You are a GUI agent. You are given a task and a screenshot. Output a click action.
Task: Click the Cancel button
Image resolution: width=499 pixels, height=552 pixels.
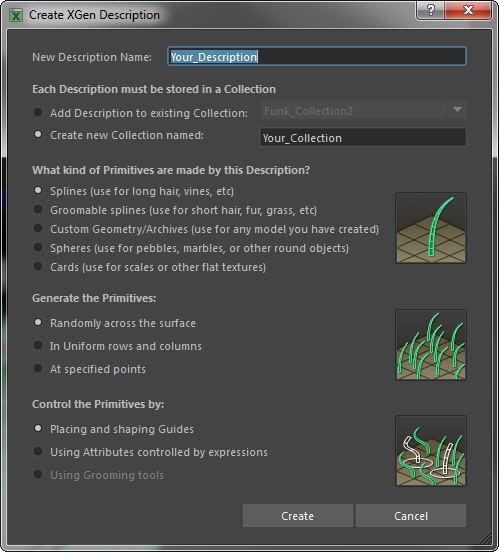tap(411, 516)
